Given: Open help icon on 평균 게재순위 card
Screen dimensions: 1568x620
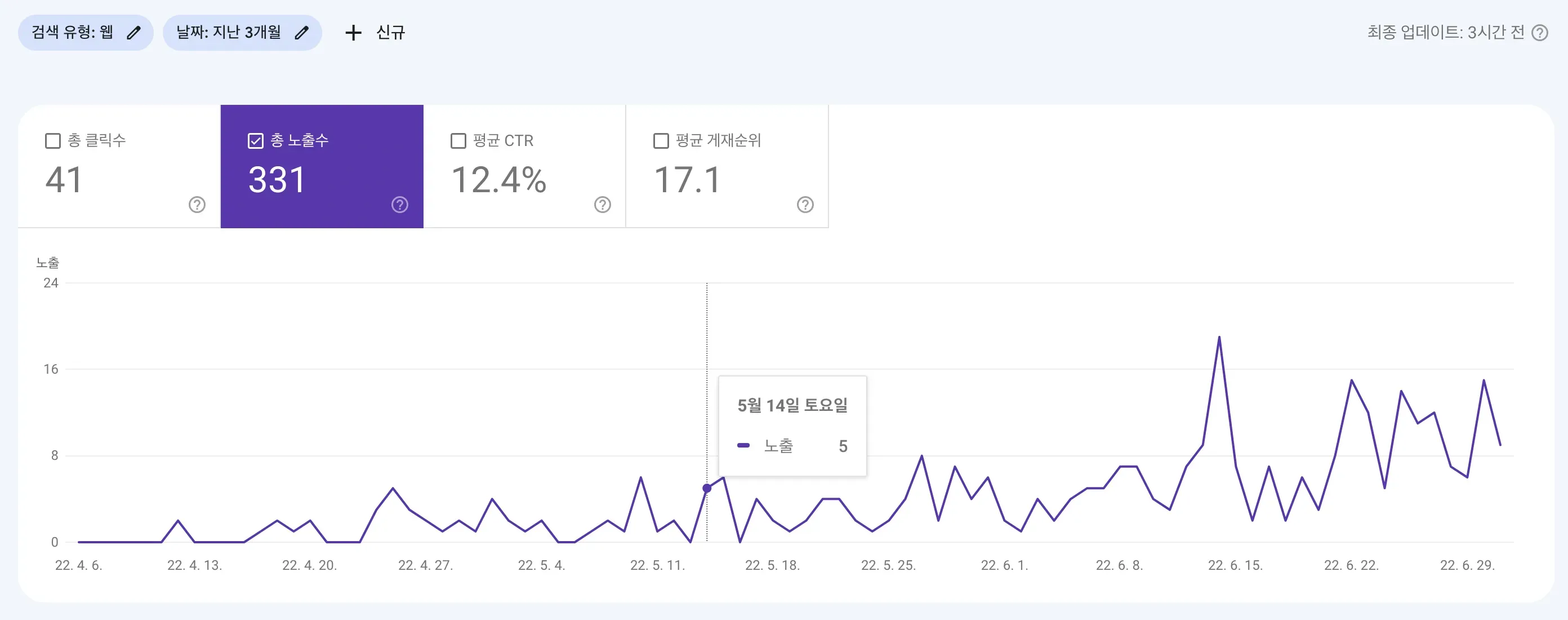Looking at the screenshot, I should (805, 205).
